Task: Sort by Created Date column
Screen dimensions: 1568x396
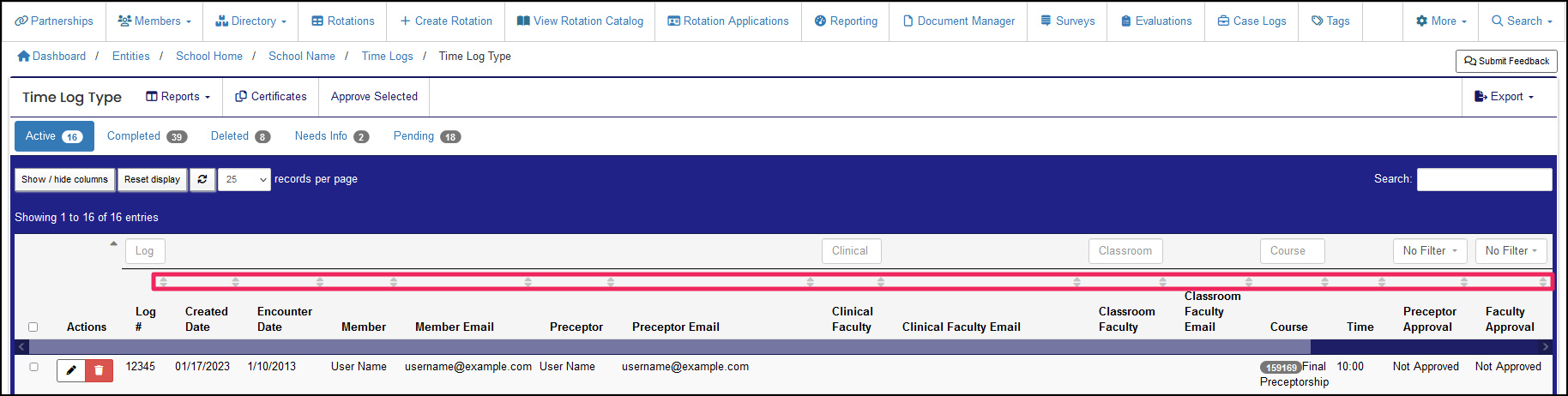Action: 206,319
